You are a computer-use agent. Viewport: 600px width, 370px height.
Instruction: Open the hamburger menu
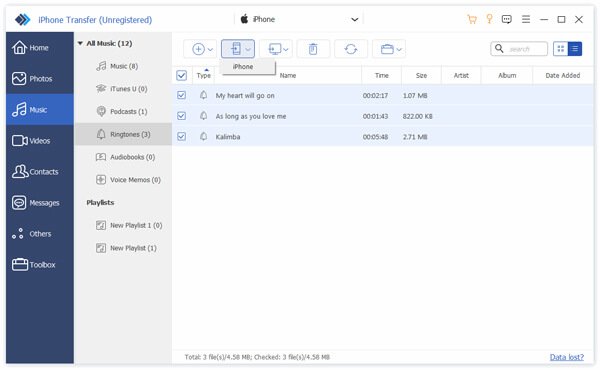[526, 19]
